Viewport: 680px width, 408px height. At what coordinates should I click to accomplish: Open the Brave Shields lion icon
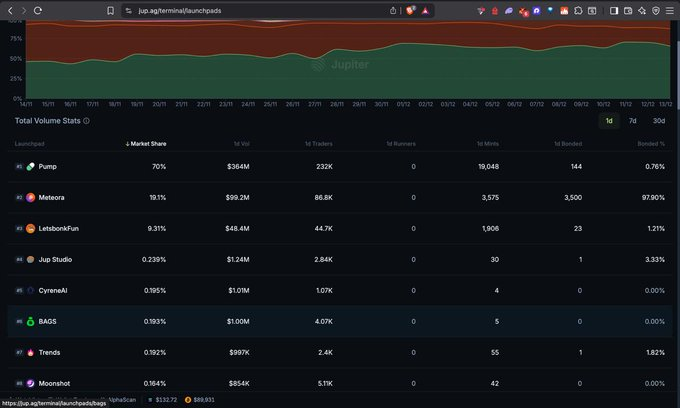click(410, 10)
